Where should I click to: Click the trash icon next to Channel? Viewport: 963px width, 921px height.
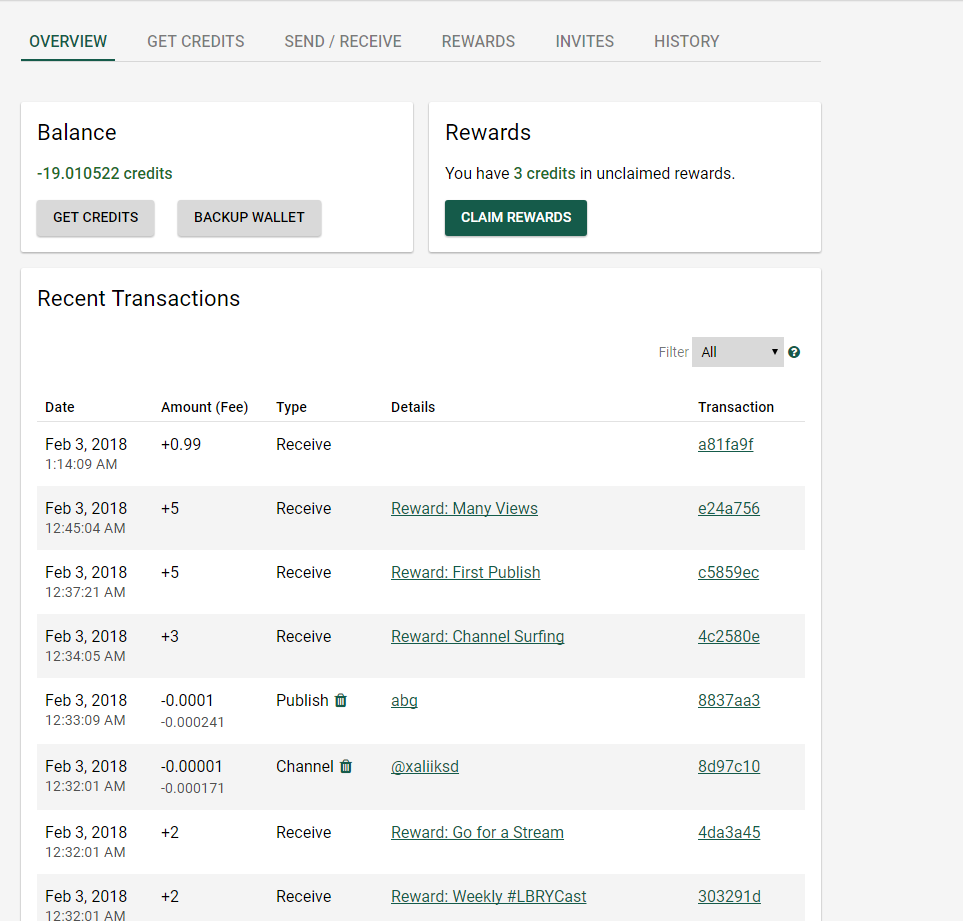(346, 766)
